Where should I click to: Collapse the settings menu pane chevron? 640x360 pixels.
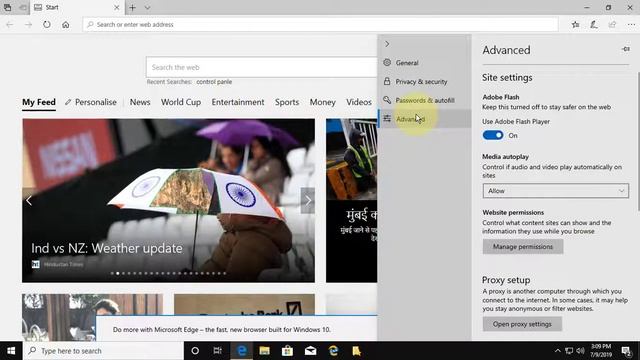pyautogui.click(x=387, y=44)
